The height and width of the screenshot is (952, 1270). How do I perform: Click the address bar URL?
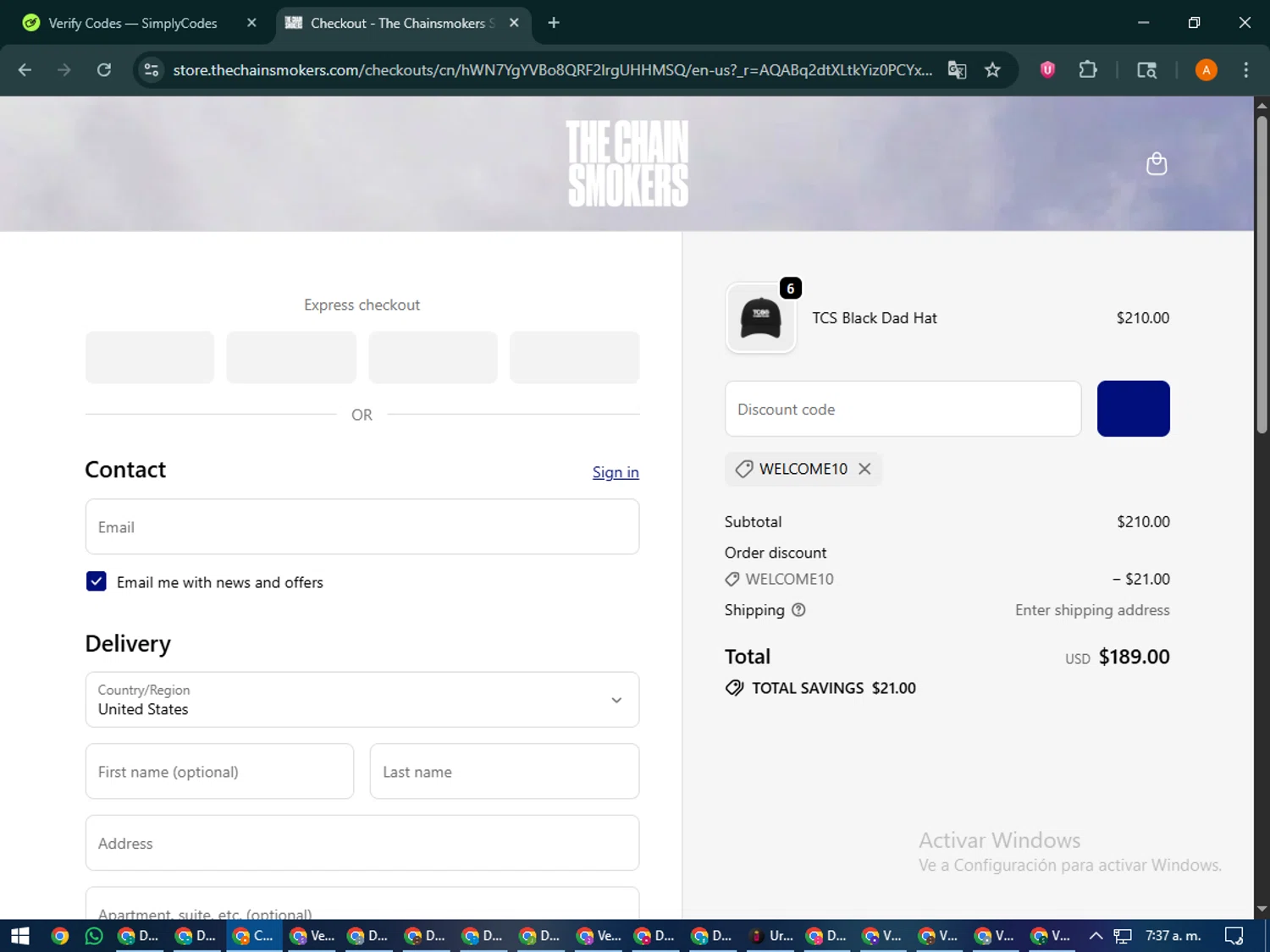(552, 70)
